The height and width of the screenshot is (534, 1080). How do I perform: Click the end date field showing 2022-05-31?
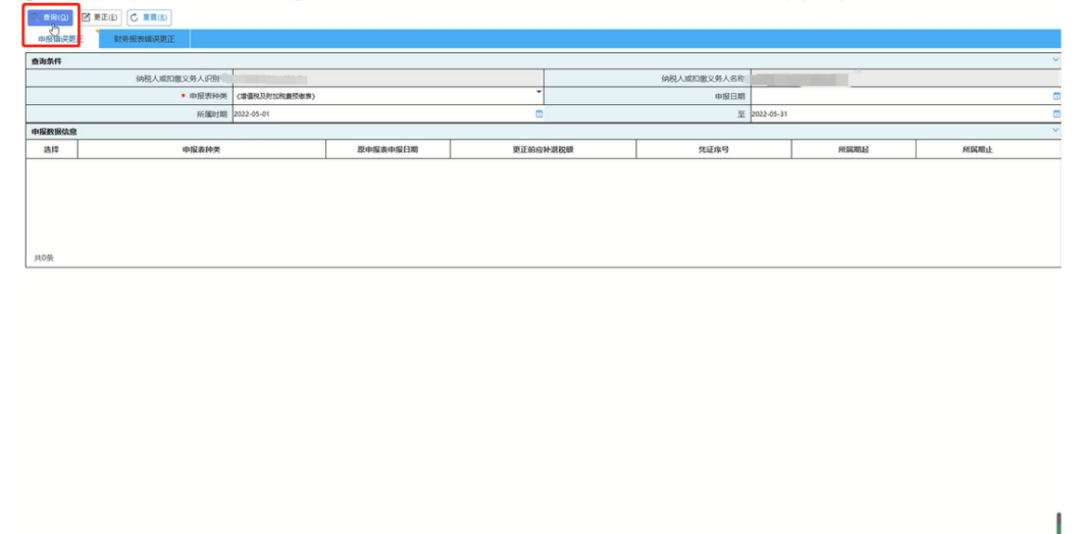pyautogui.click(x=906, y=114)
